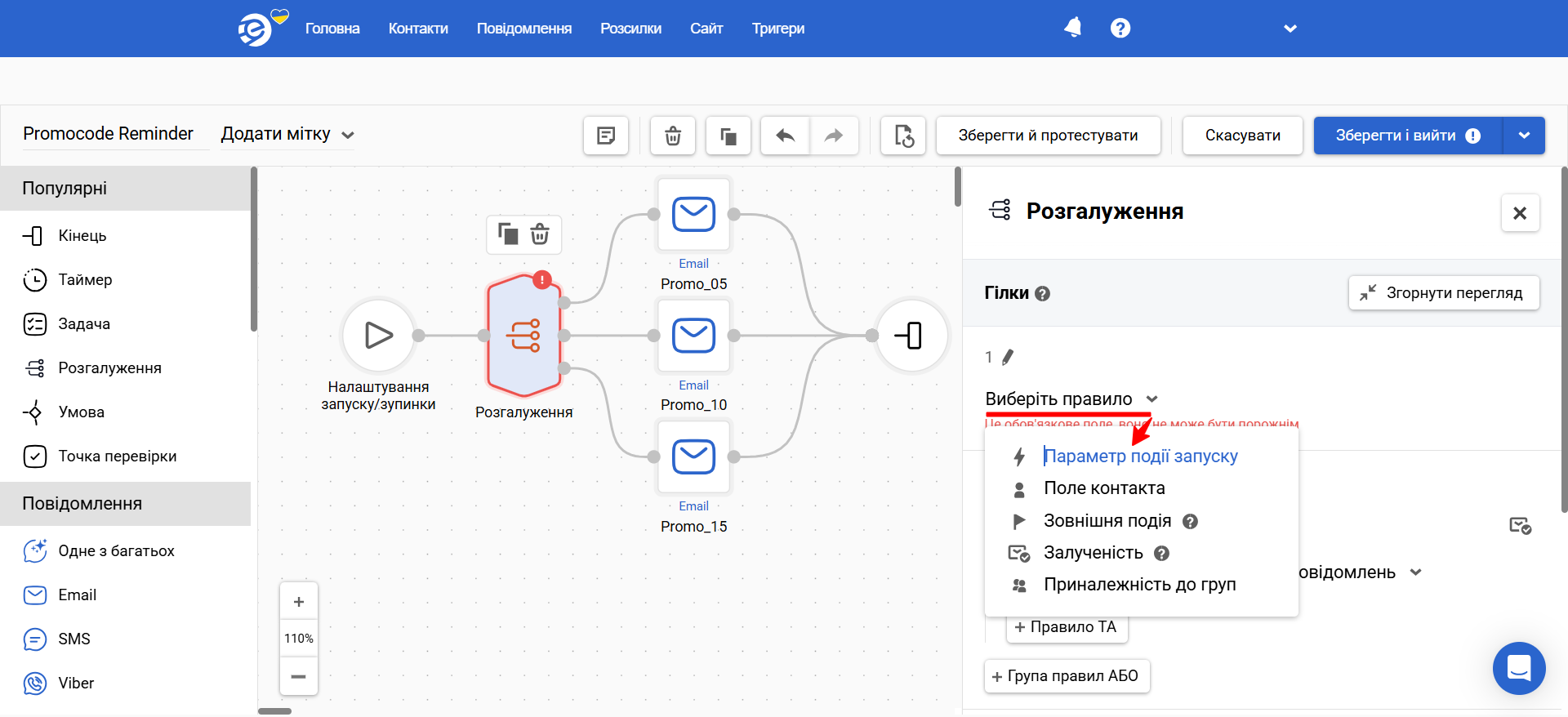
Task: Add the Задача block from sidebar
Action: tap(83, 323)
